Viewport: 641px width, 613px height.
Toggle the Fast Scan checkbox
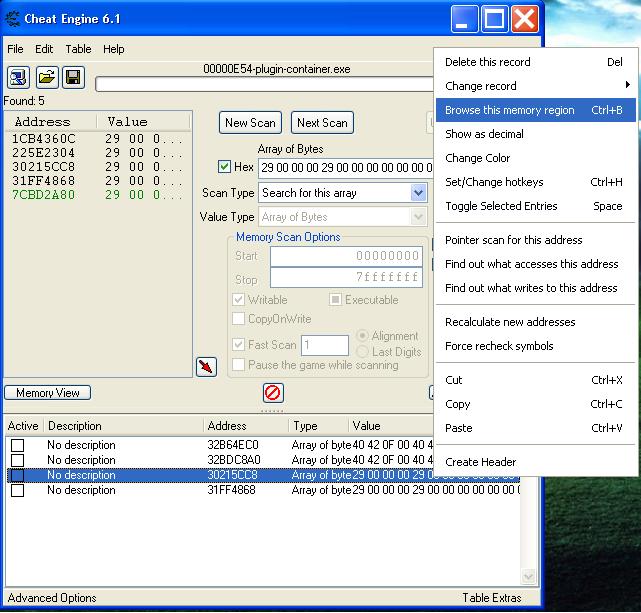238,345
